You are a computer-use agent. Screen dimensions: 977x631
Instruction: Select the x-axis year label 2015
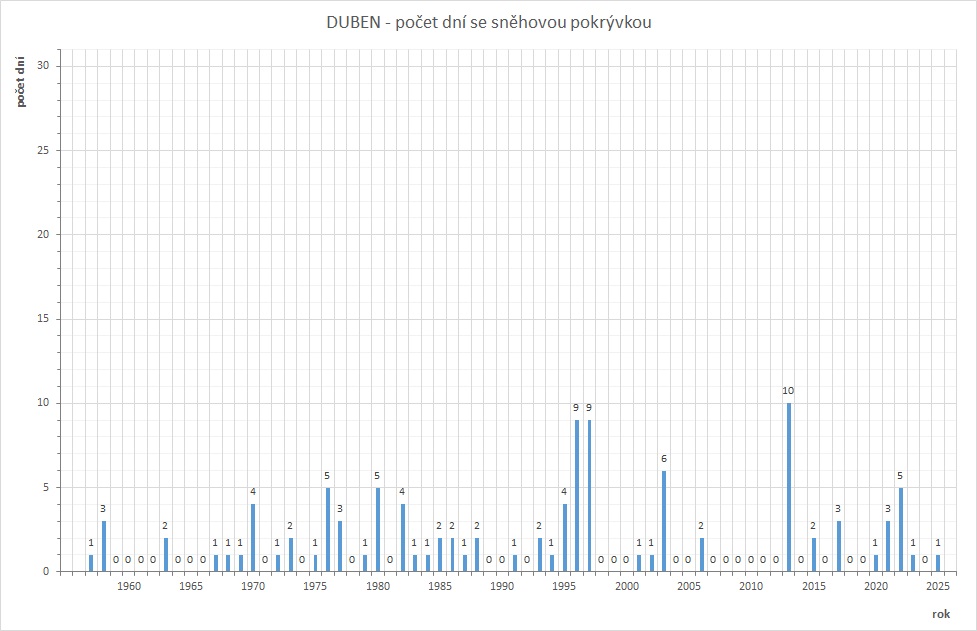813,586
